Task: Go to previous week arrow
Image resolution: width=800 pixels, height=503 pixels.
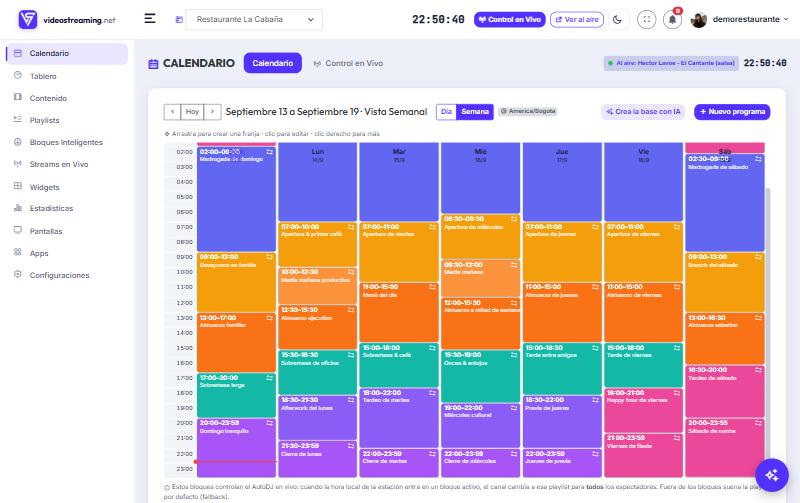Action: pyautogui.click(x=172, y=112)
